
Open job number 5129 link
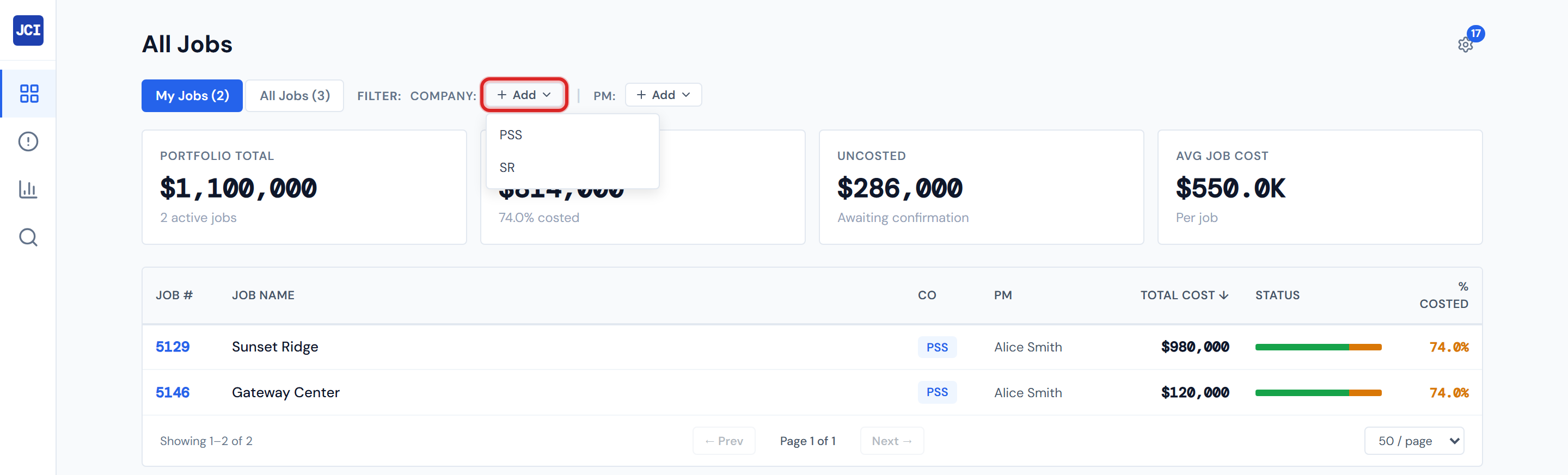pyautogui.click(x=172, y=347)
